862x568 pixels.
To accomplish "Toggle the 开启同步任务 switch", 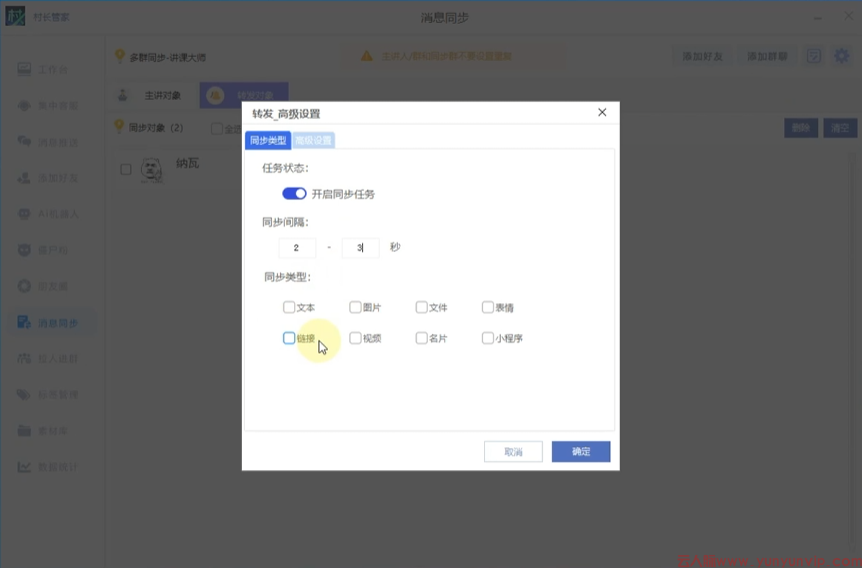I will coord(294,194).
